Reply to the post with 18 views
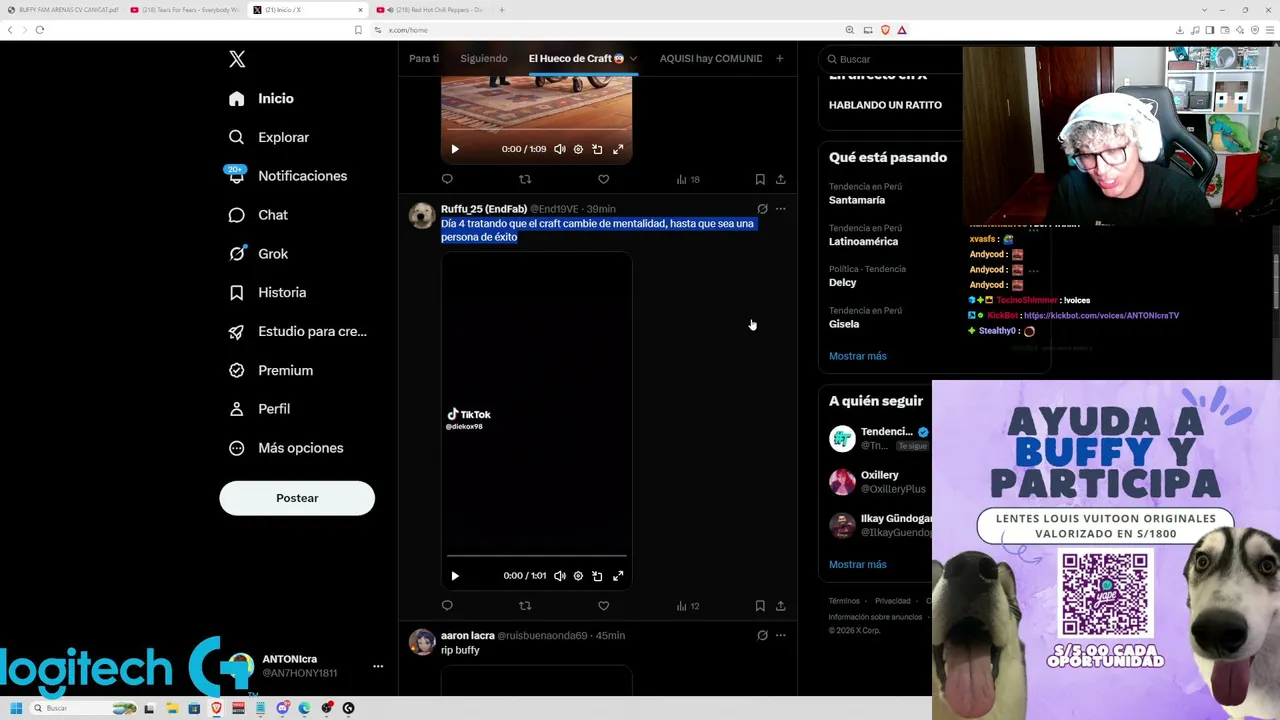 tap(447, 179)
